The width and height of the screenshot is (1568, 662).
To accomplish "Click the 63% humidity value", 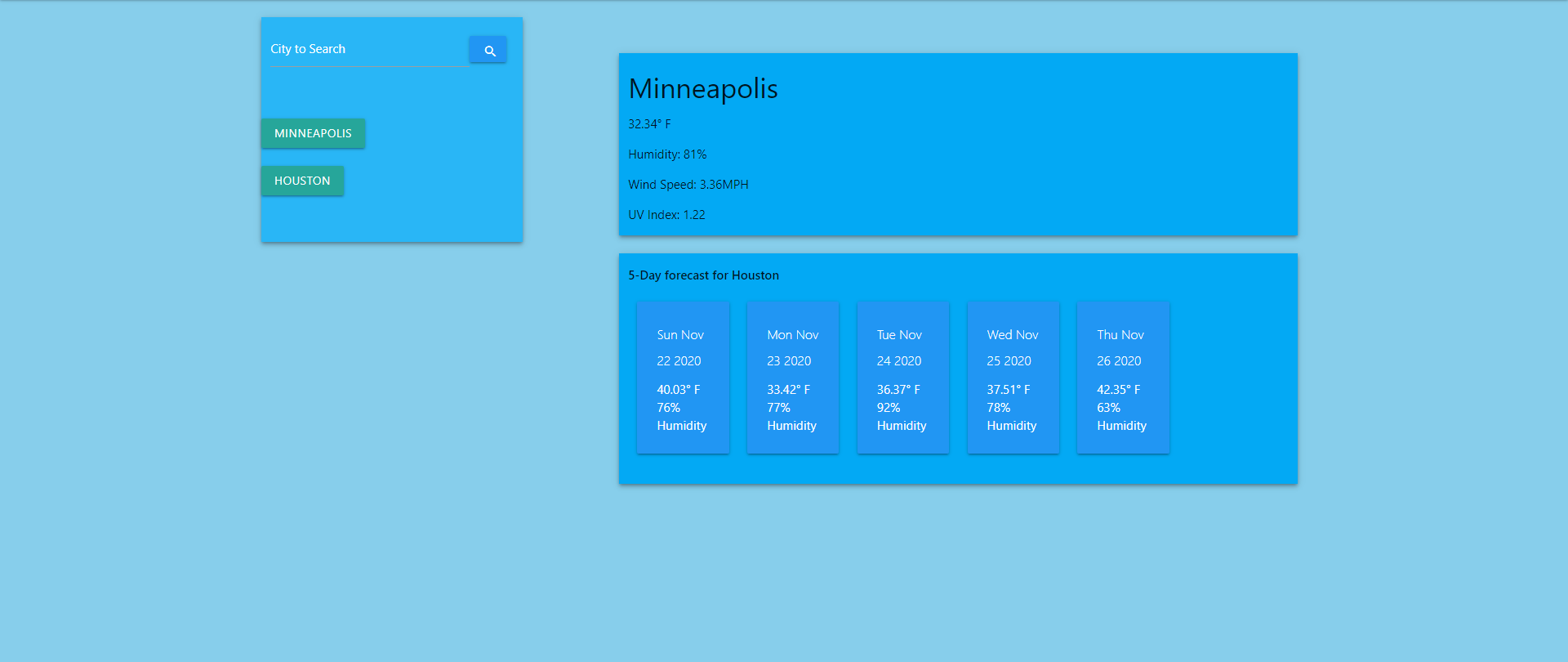I will click(1109, 408).
